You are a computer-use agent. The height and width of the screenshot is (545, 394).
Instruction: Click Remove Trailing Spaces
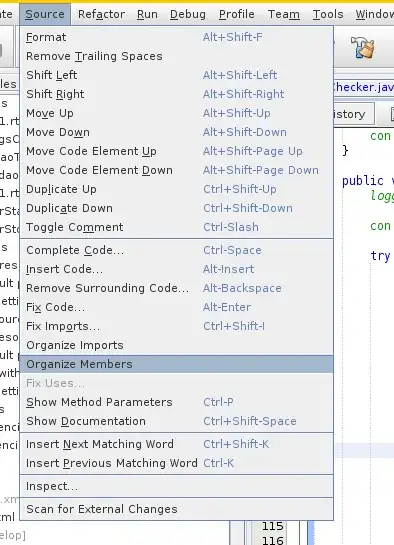177,56
